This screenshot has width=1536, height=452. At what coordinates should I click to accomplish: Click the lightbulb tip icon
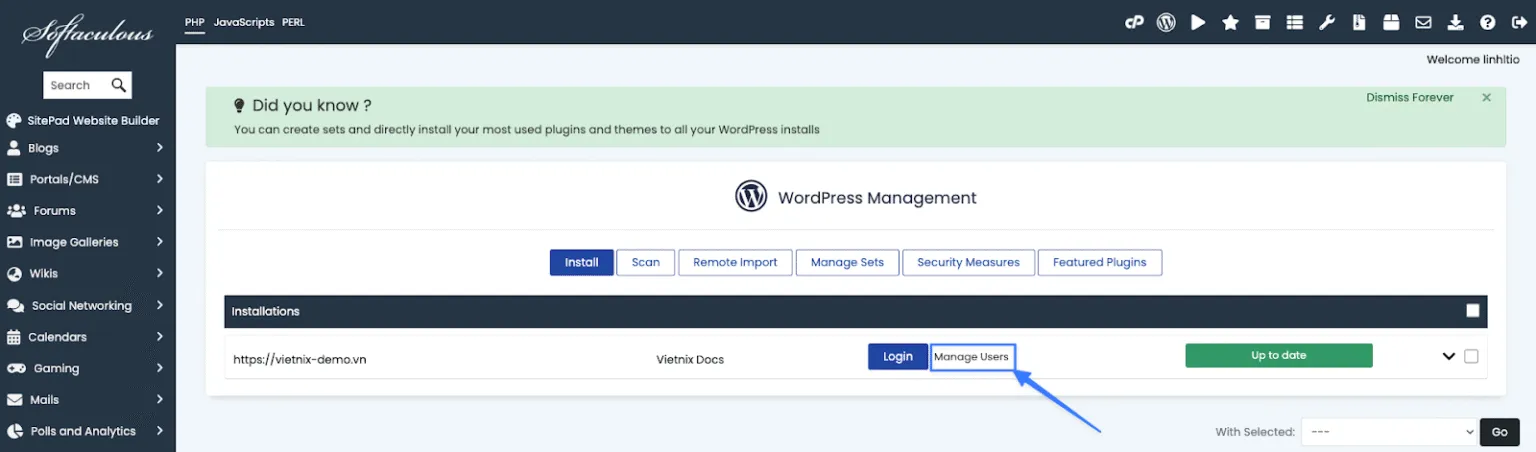(239, 105)
